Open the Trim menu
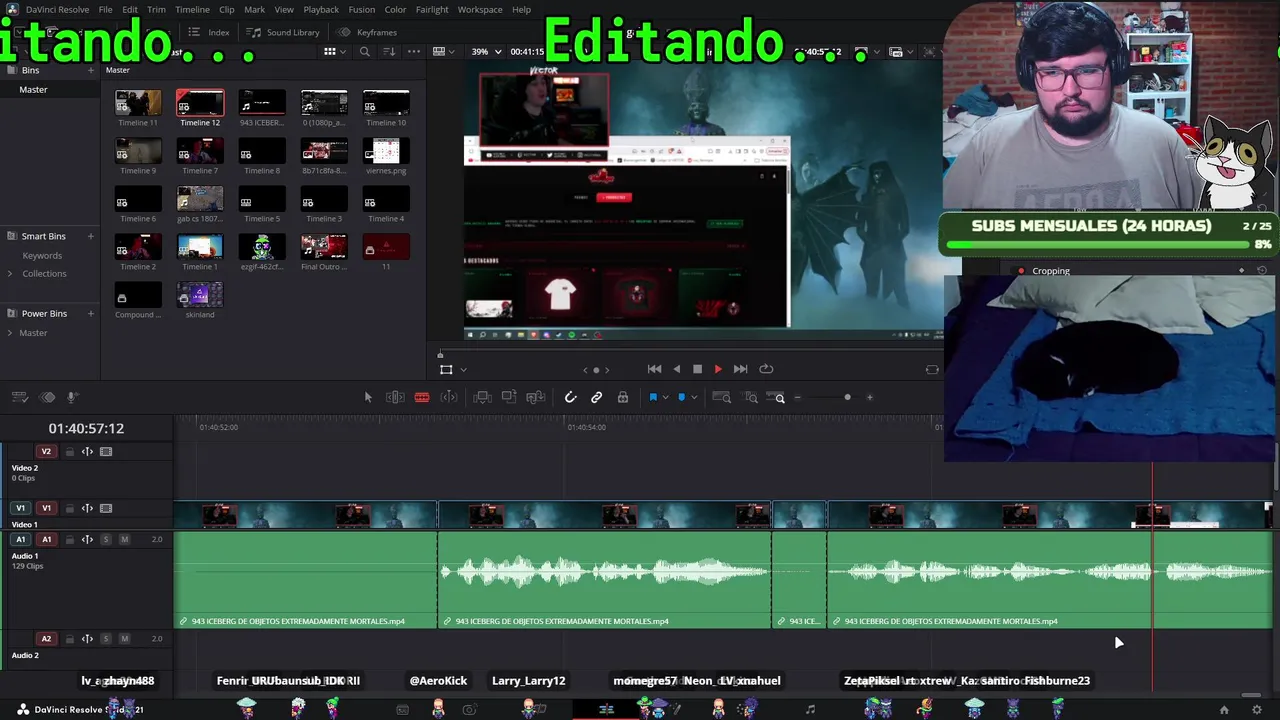Viewport: 1280px width, 720px height. pyautogui.click(x=156, y=9)
